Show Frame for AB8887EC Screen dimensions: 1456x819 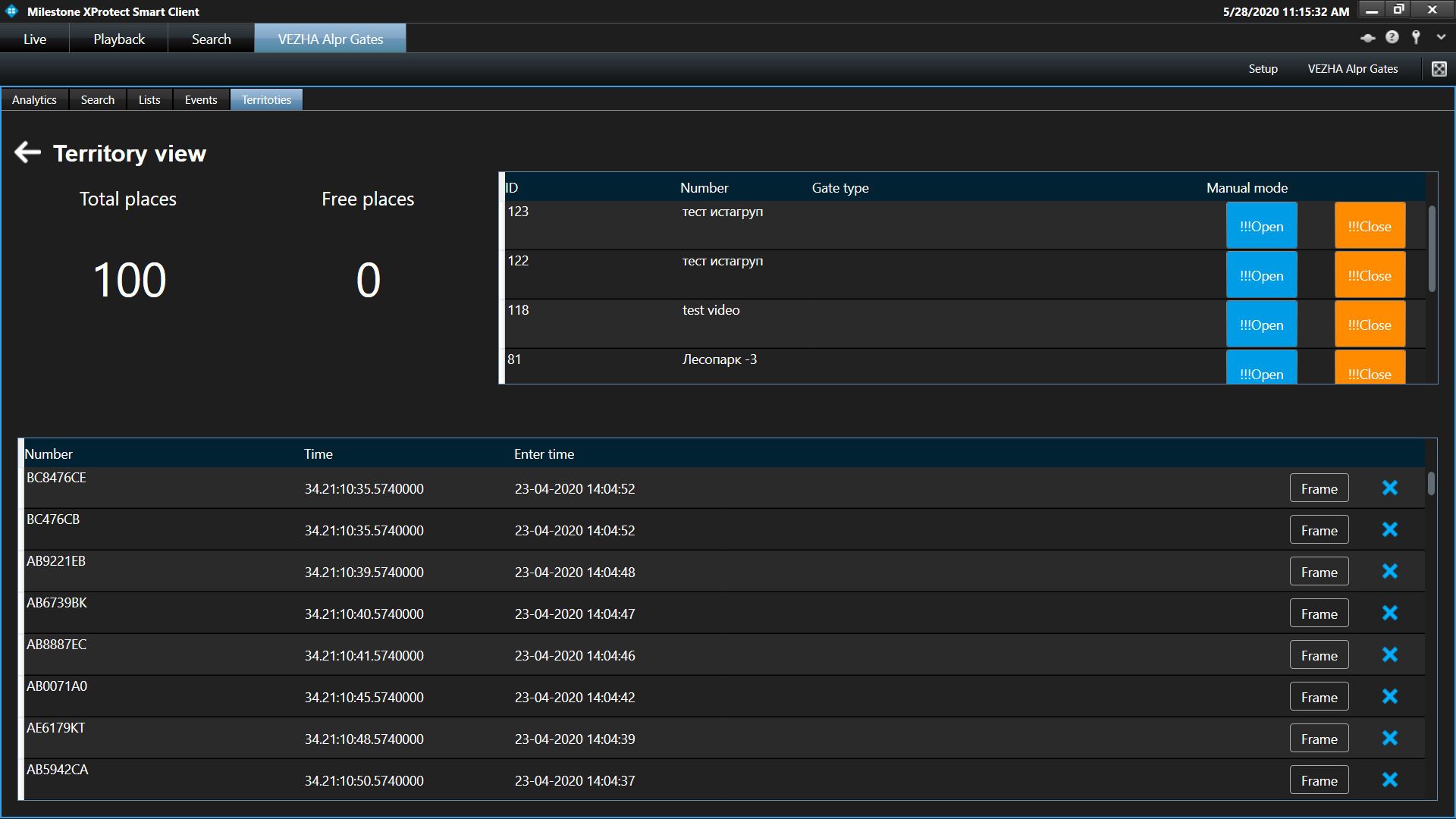tap(1319, 655)
